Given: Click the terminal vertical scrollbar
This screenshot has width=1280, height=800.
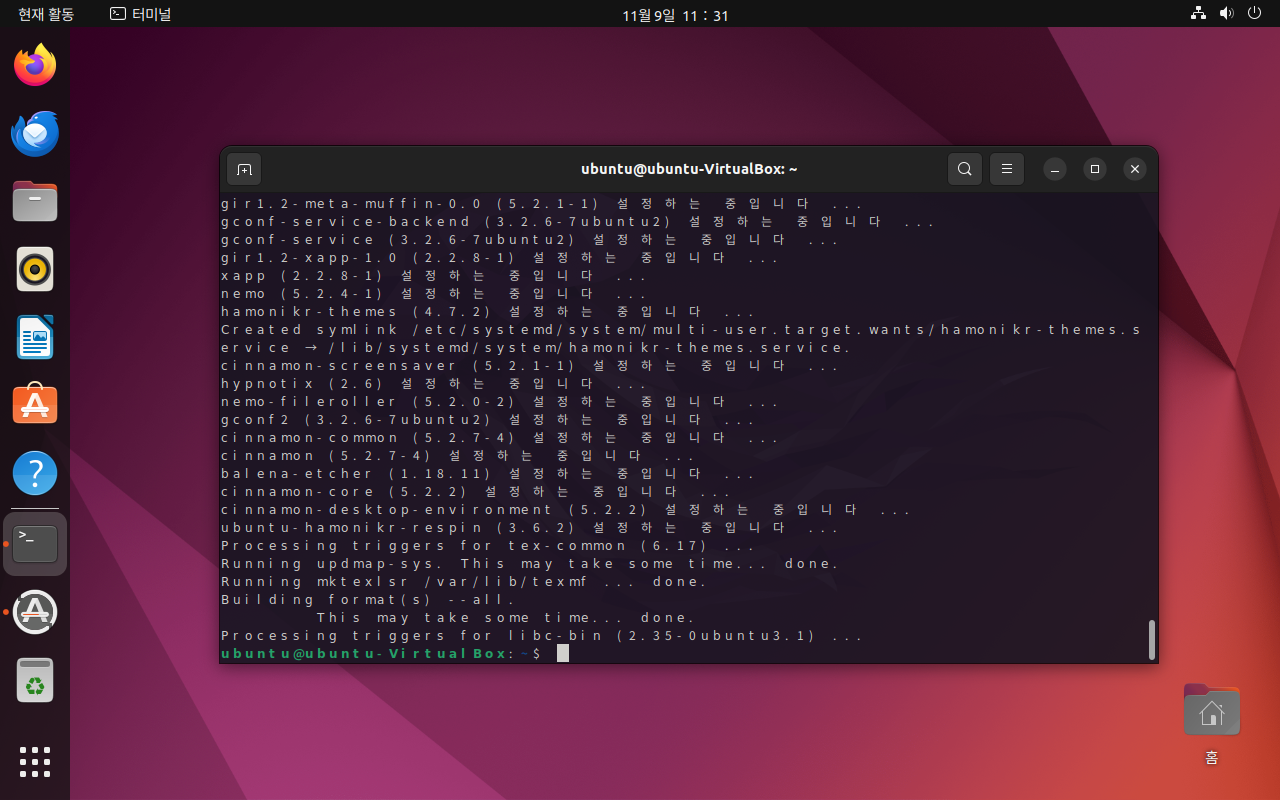Looking at the screenshot, I should pos(1151,638).
